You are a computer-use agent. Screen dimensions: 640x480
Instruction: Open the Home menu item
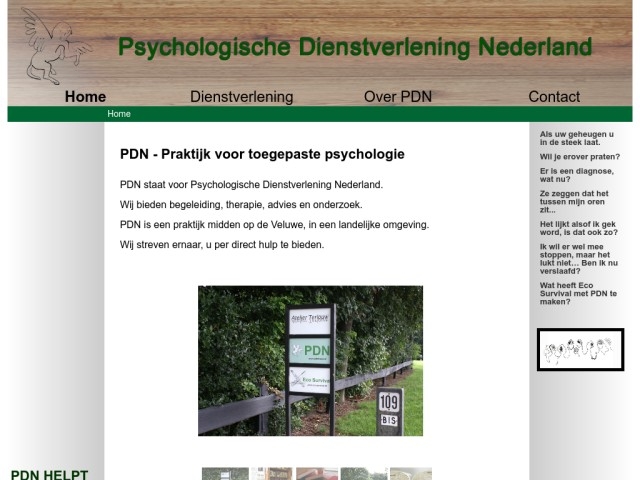tap(85, 97)
